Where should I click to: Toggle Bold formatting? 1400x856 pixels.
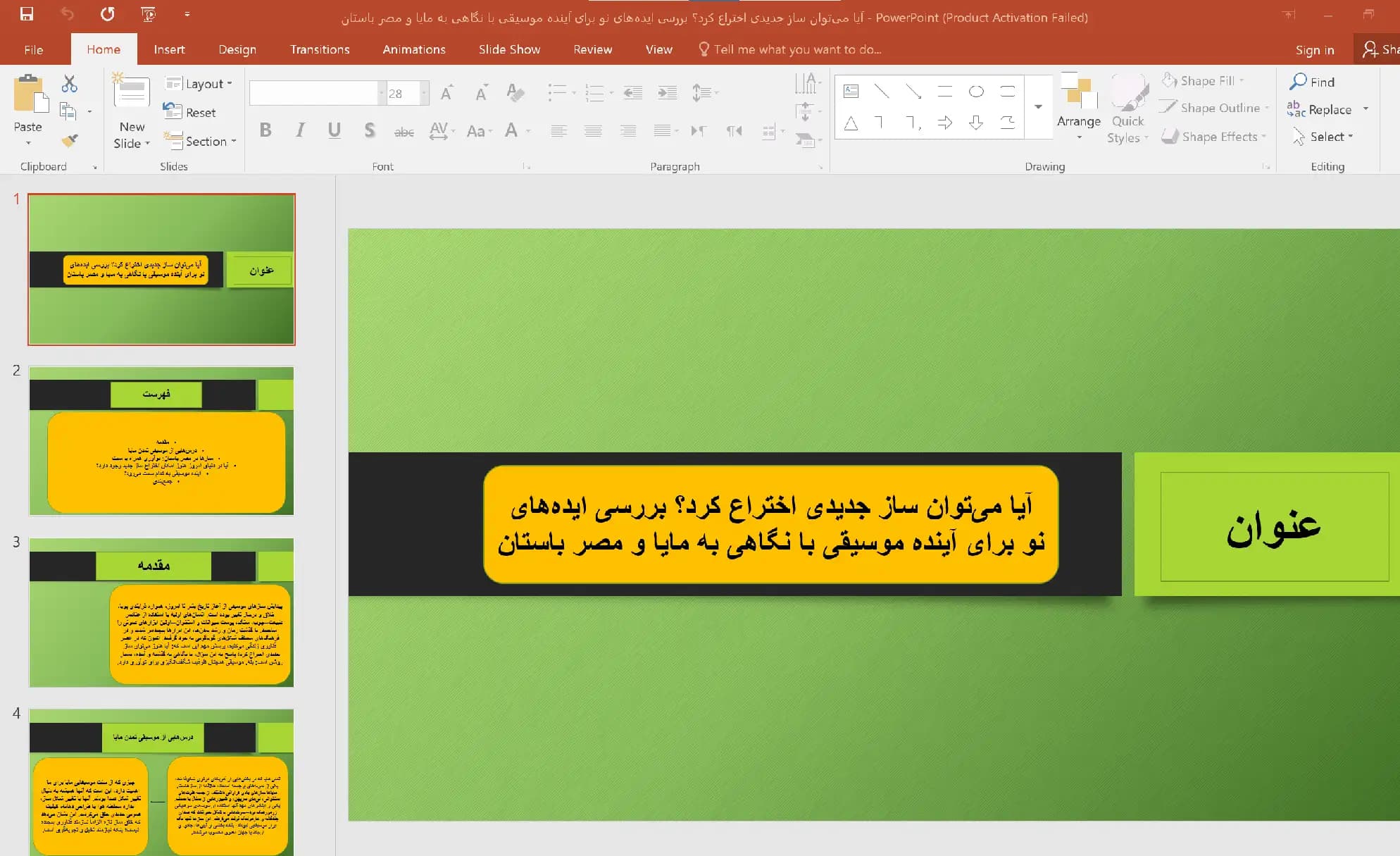coord(265,130)
